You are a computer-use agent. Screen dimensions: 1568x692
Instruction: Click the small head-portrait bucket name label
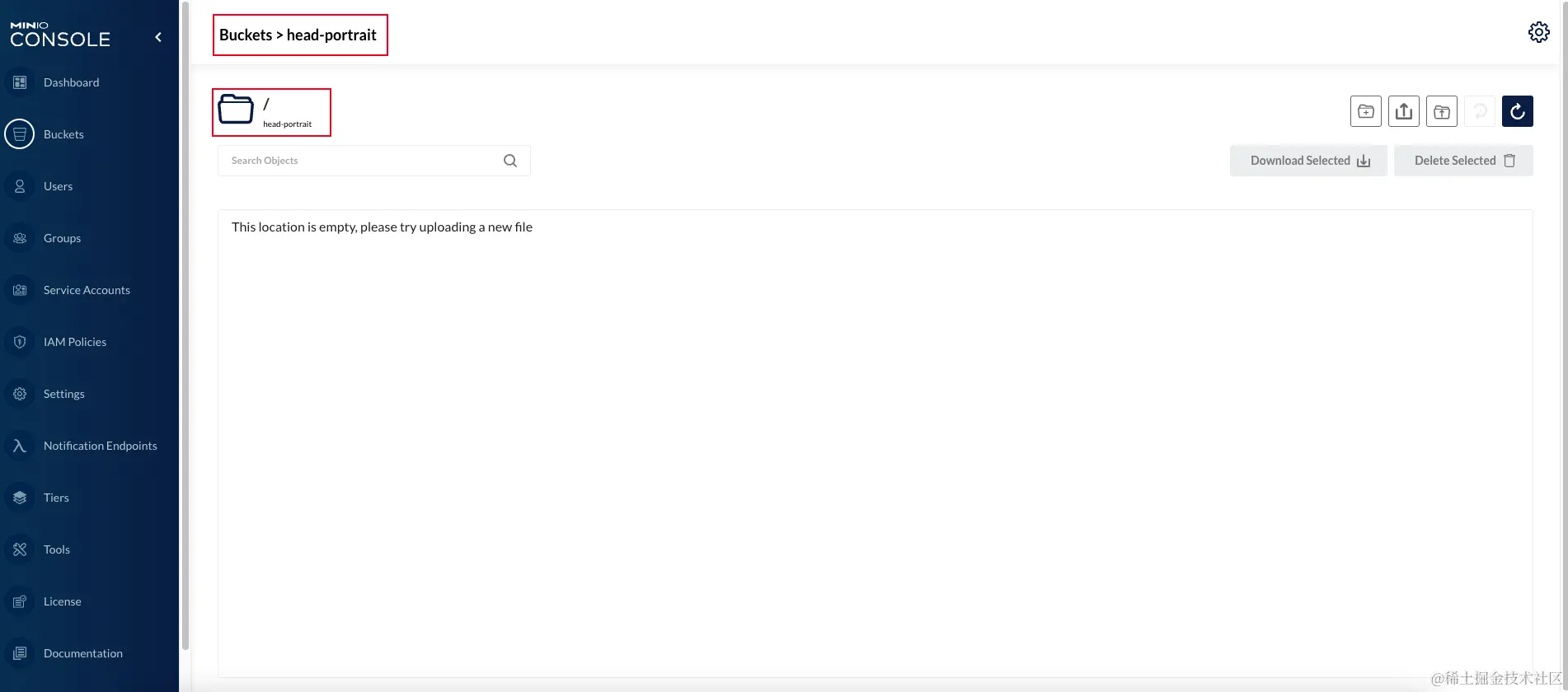click(287, 124)
